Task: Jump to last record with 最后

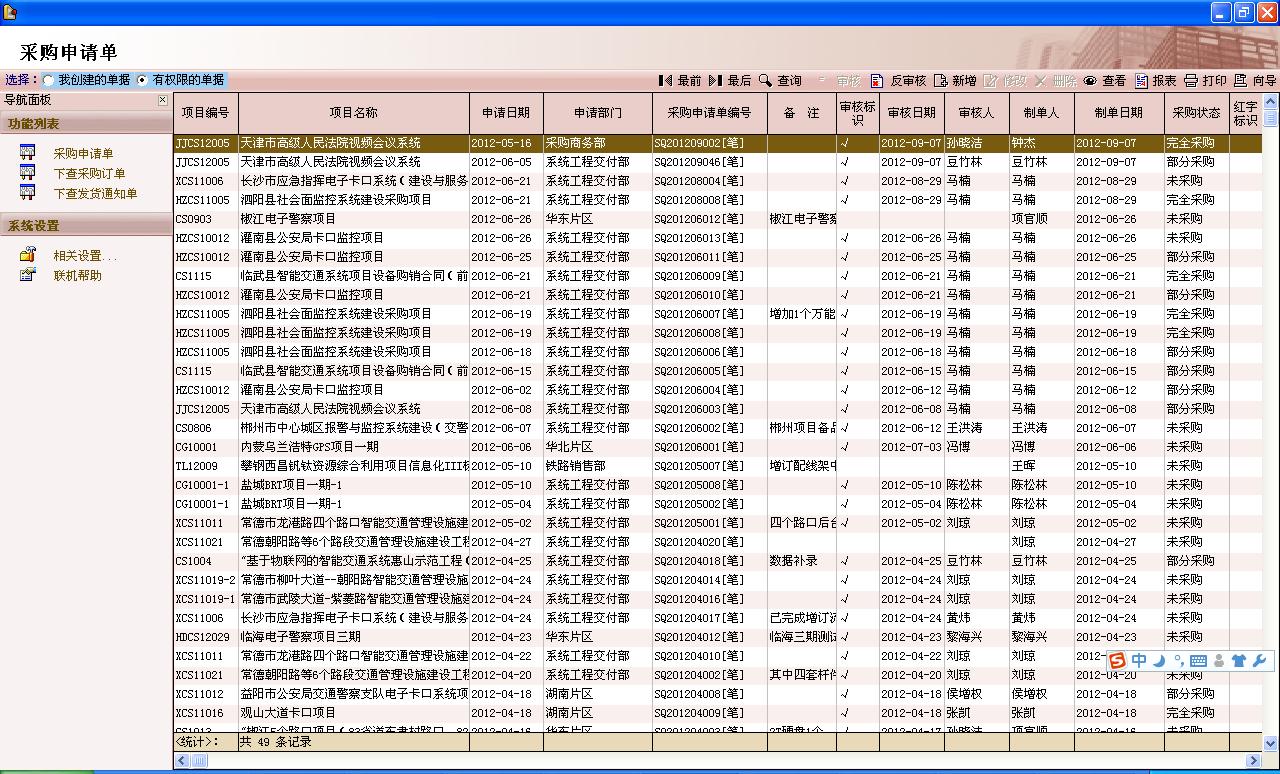Action: [730, 80]
